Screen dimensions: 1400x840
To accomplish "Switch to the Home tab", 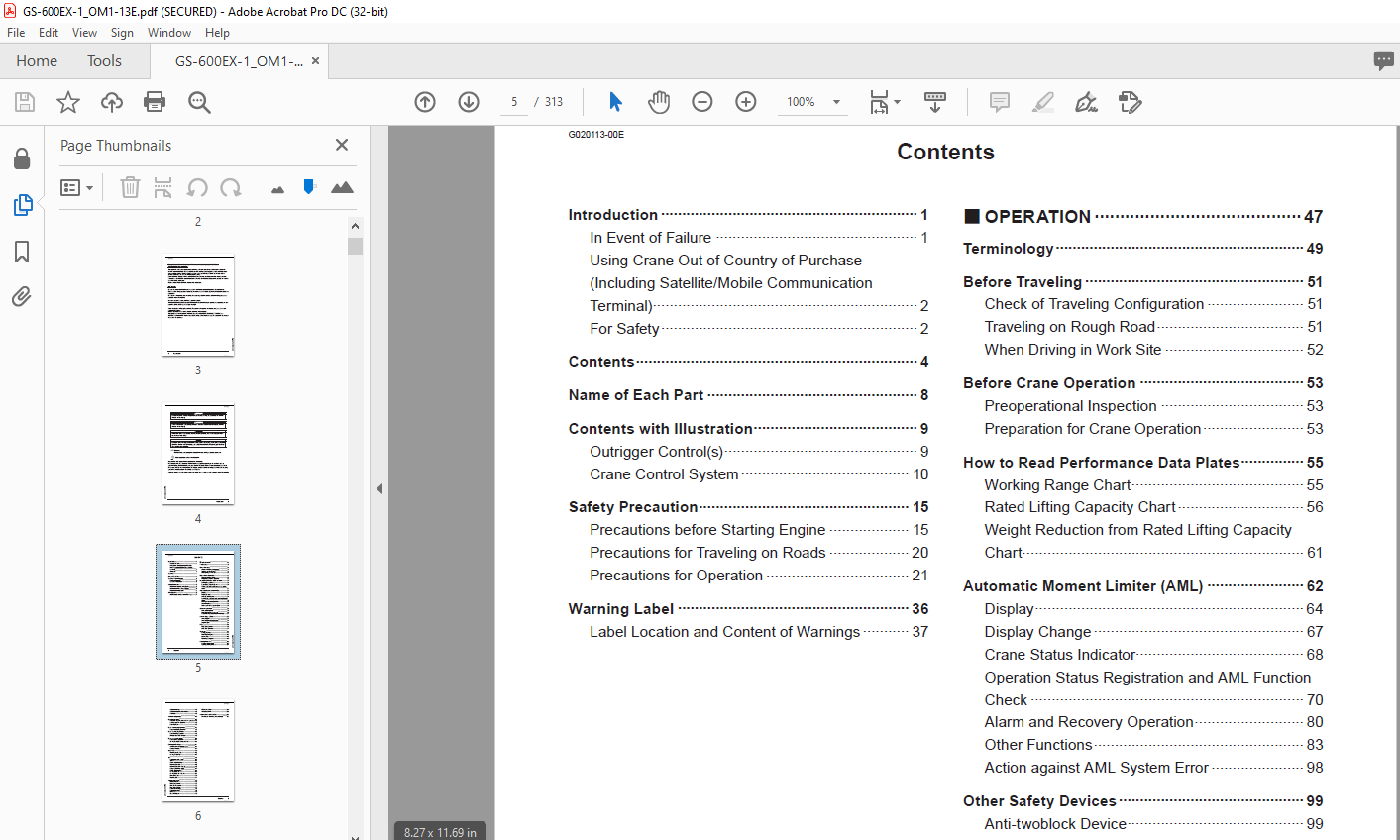I will (37, 61).
